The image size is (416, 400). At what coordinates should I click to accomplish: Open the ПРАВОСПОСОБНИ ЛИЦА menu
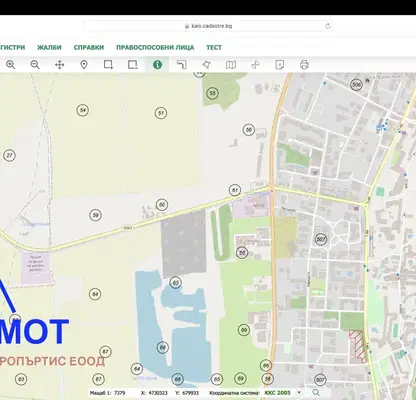pyautogui.click(x=155, y=47)
